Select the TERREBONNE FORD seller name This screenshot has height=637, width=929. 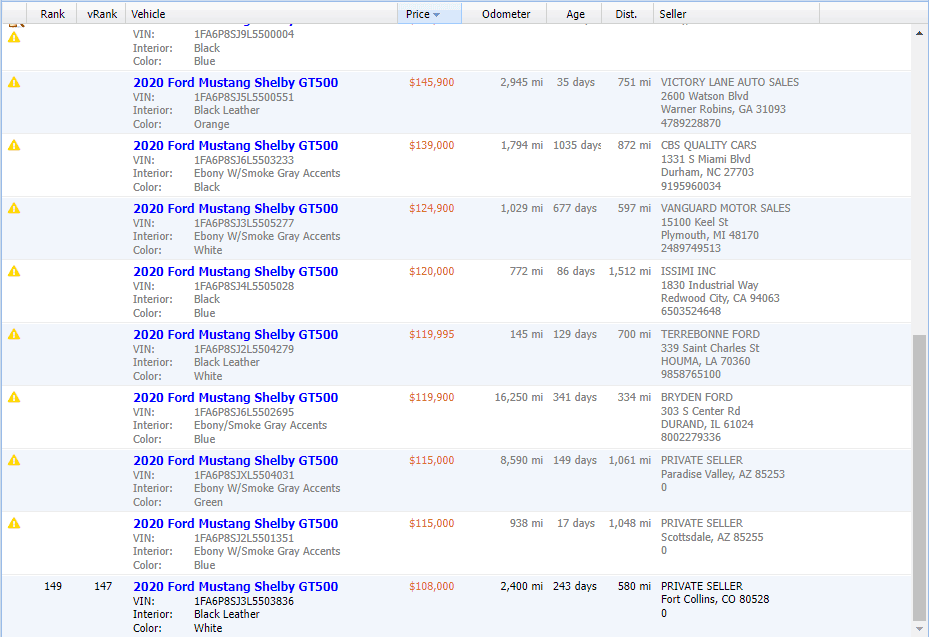710,334
